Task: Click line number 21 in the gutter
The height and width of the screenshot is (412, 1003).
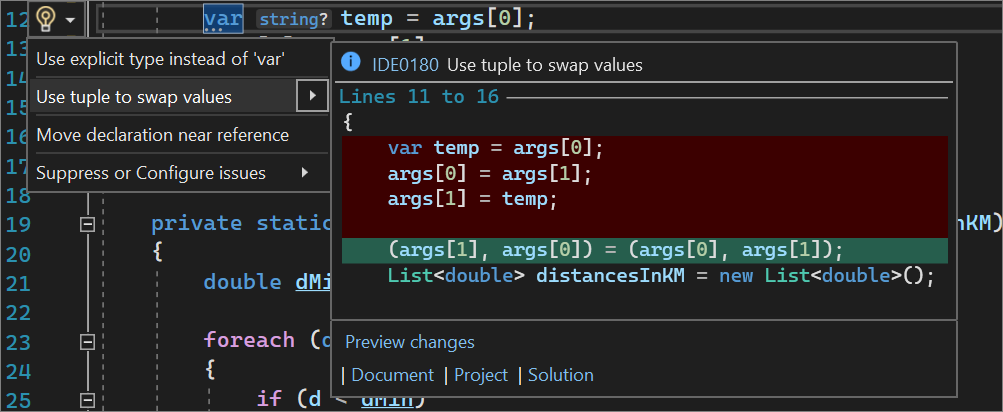Action: click(x=18, y=282)
